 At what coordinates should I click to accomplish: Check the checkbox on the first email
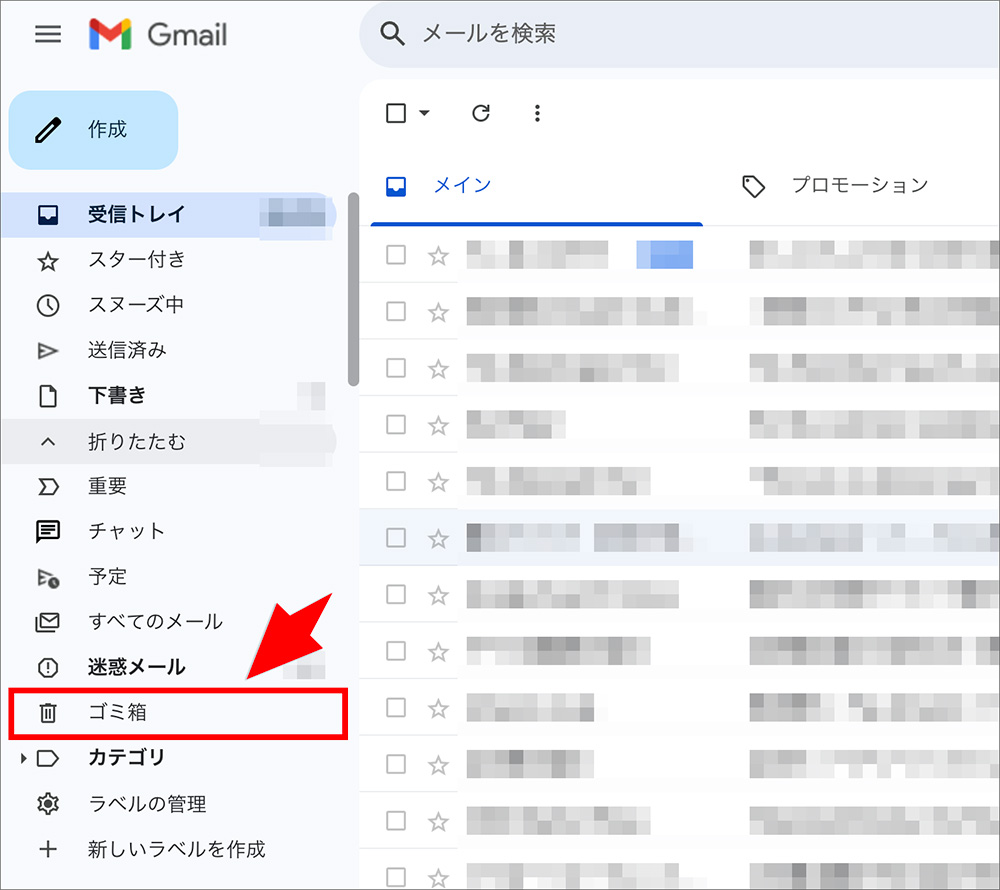click(395, 255)
